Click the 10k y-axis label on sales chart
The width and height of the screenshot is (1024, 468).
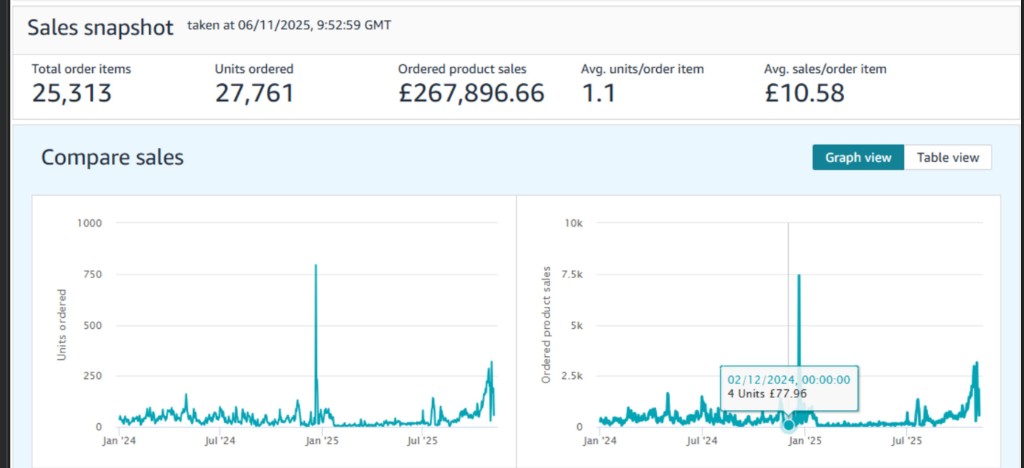point(574,223)
